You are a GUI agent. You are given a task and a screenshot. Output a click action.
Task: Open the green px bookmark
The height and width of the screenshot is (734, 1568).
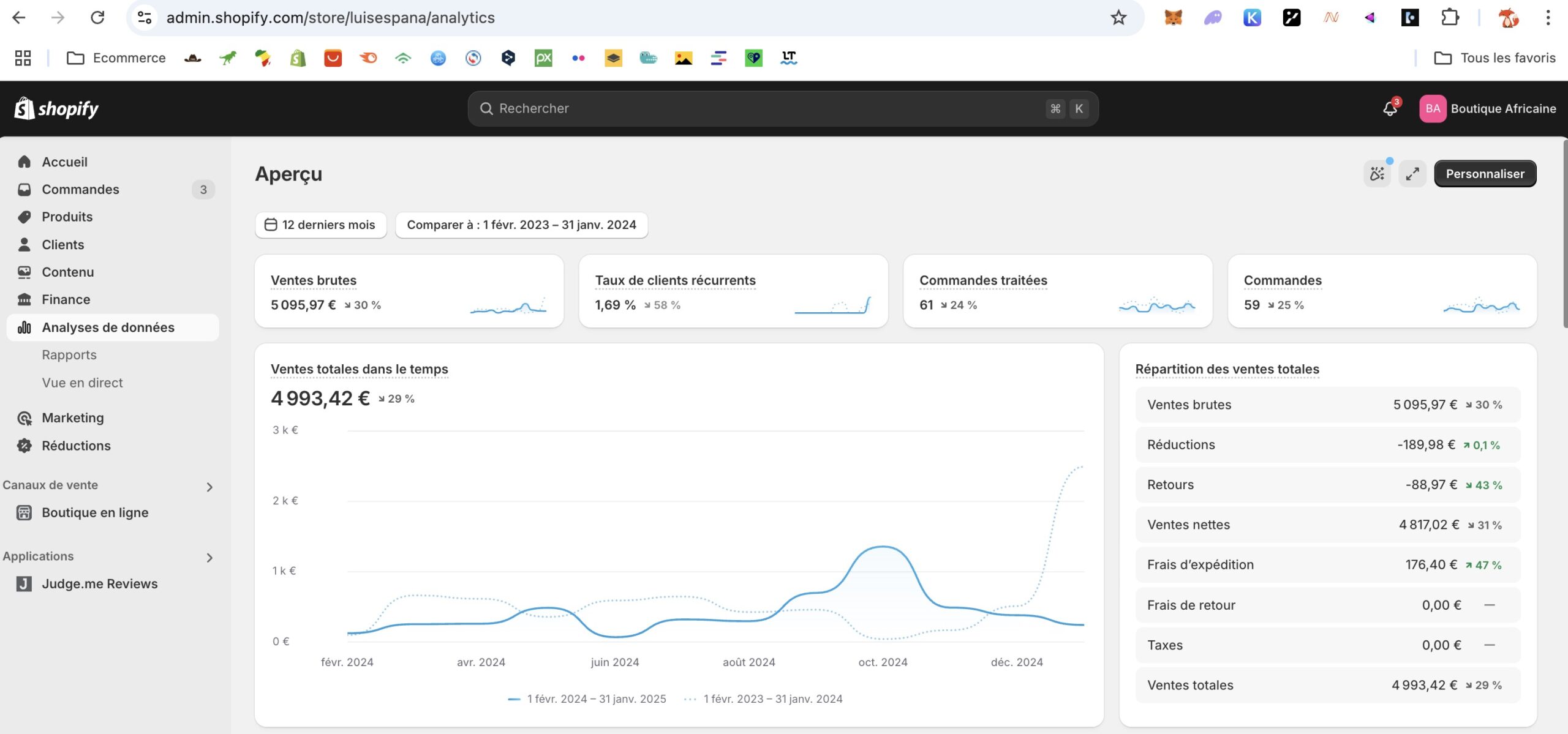coord(543,58)
